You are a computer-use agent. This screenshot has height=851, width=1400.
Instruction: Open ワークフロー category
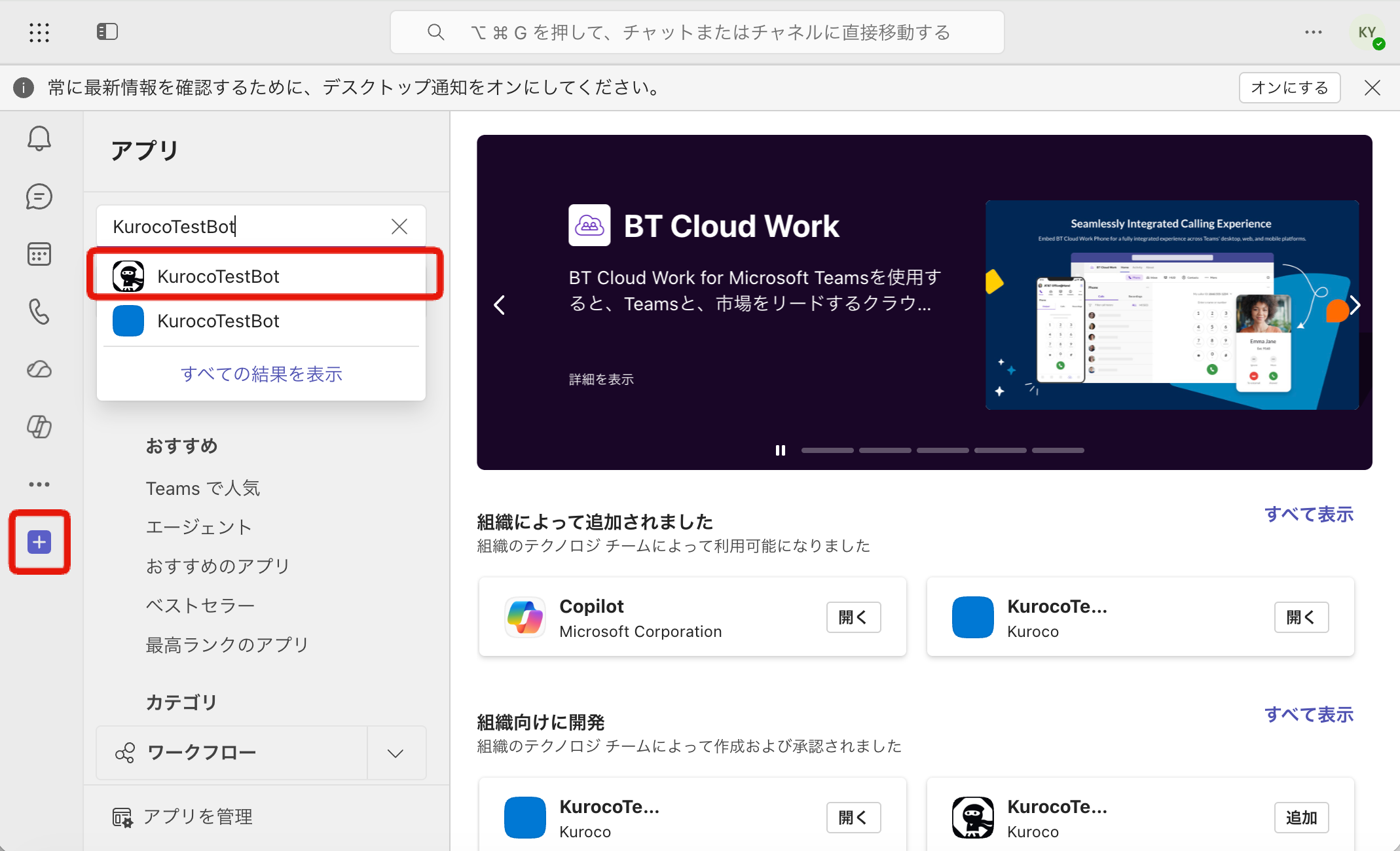(x=232, y=753)
